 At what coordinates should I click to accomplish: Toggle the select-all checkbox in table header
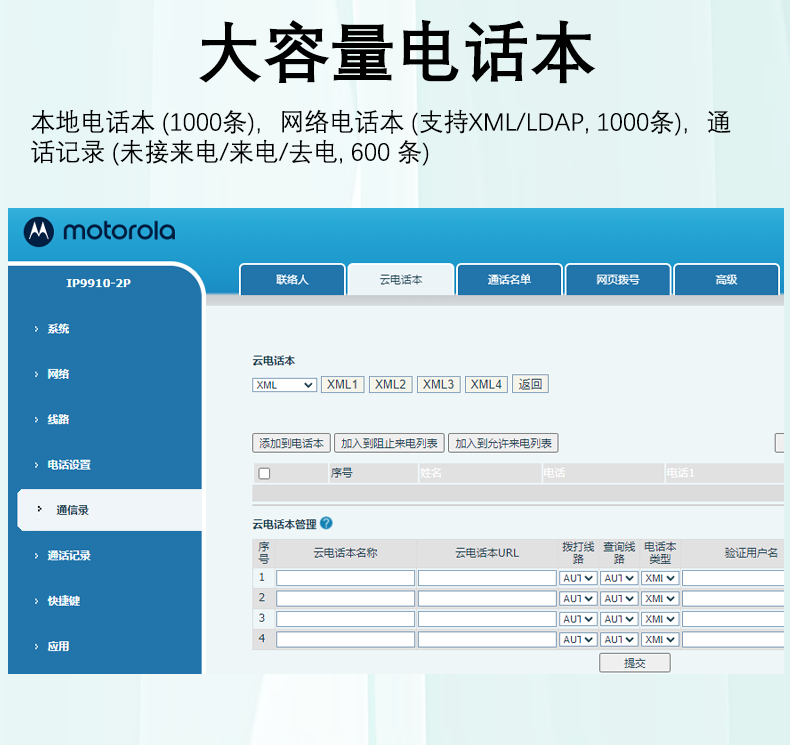tap(264, 473)
